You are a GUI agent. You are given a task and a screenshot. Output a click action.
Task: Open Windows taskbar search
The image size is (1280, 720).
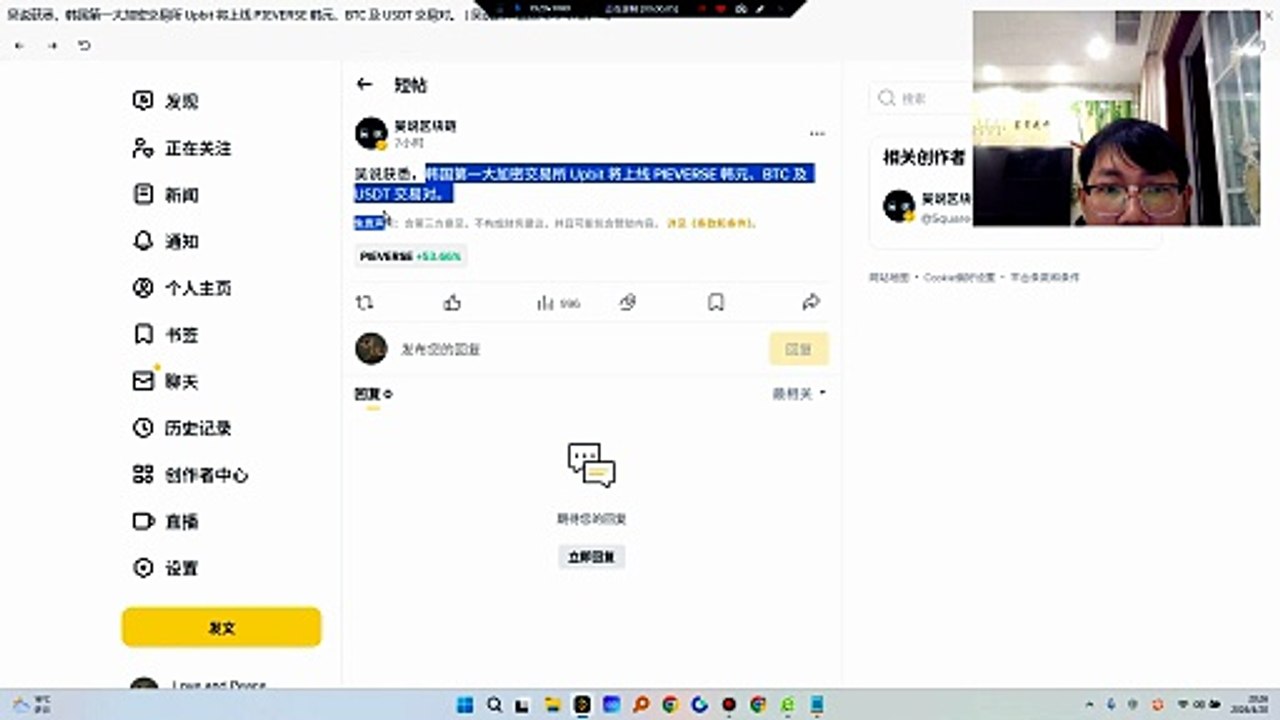pyautogui.click(x=495, y=705)
